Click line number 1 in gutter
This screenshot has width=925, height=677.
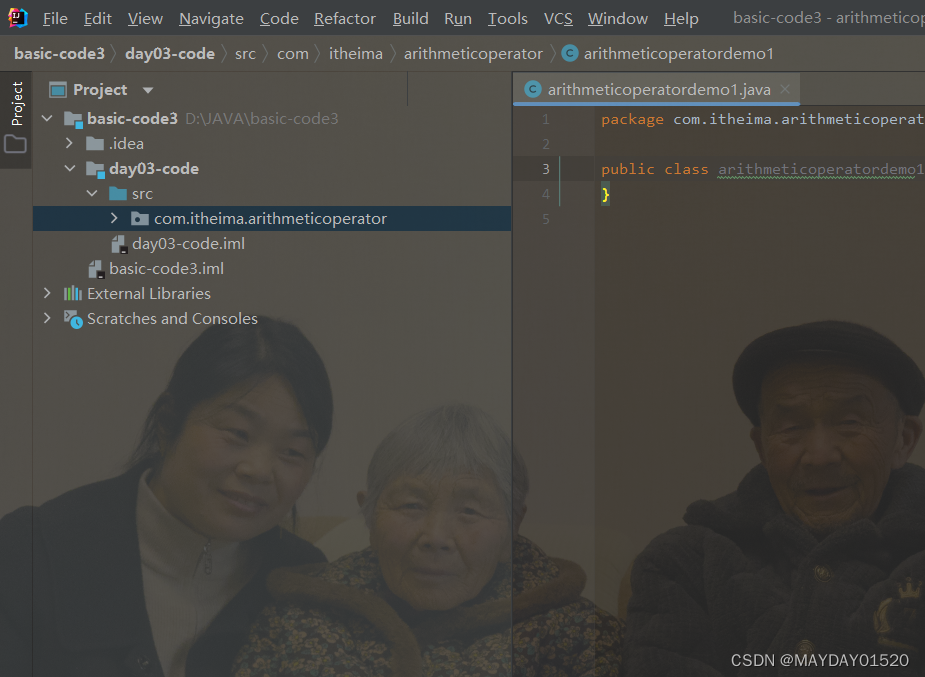tap(546, 119)
